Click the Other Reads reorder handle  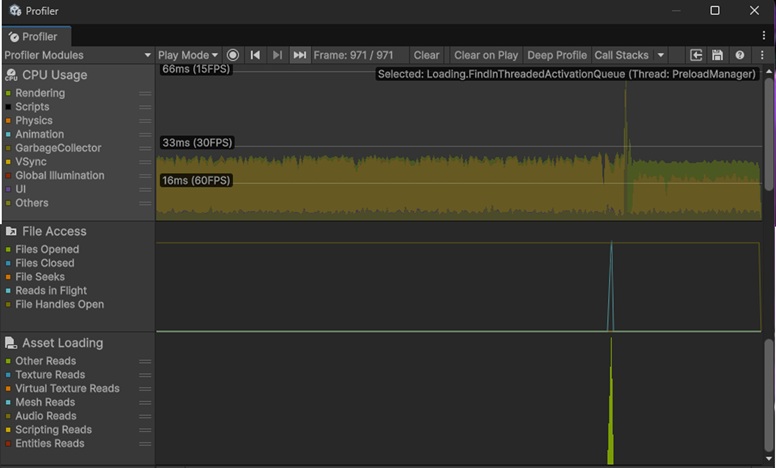tap(145, 361)
